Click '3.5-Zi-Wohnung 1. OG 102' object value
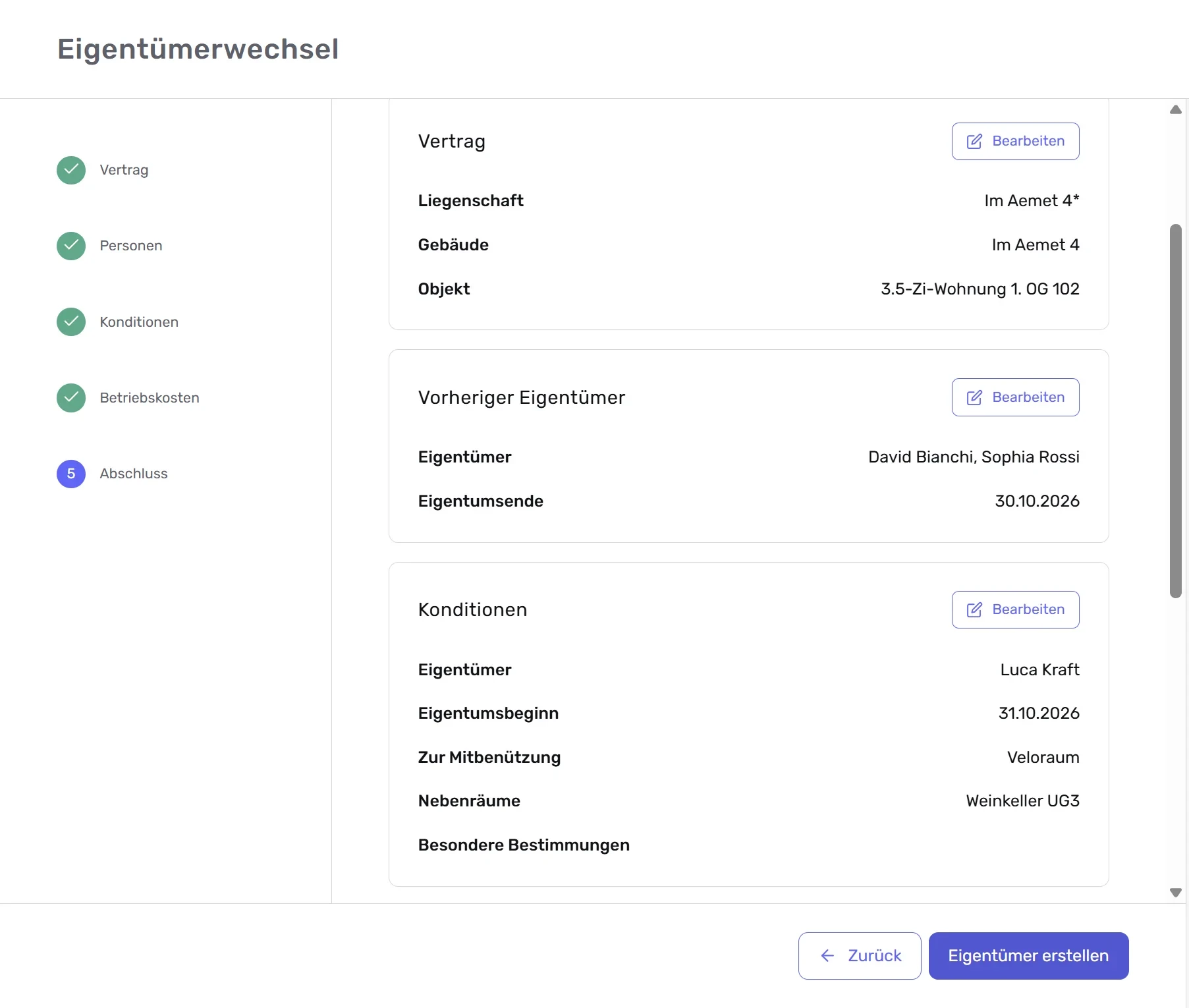This screenshot has height=1008, width=1189. (x=980, y=289)
